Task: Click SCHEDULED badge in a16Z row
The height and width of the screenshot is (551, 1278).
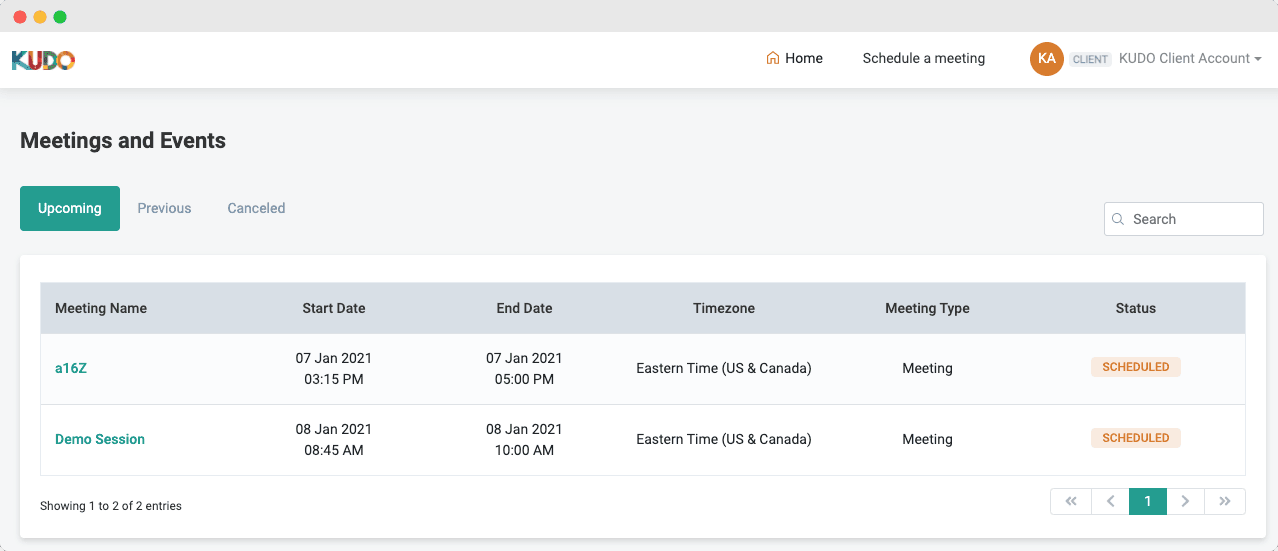Action: coord(1136,367)
